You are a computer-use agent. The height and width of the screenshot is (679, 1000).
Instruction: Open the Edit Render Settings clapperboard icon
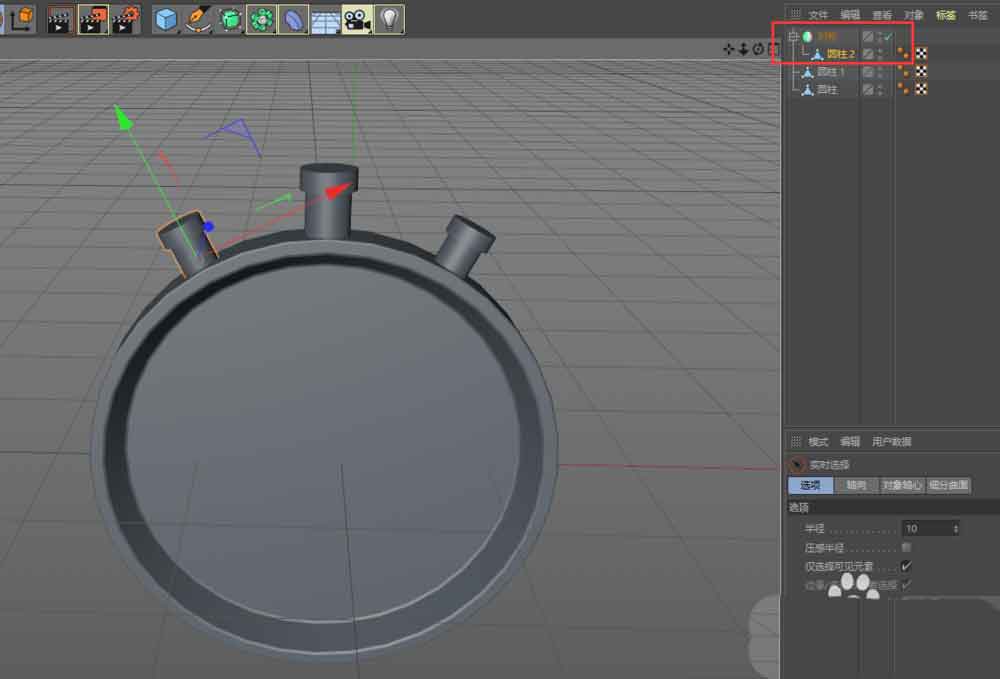(x=126, y=18)
